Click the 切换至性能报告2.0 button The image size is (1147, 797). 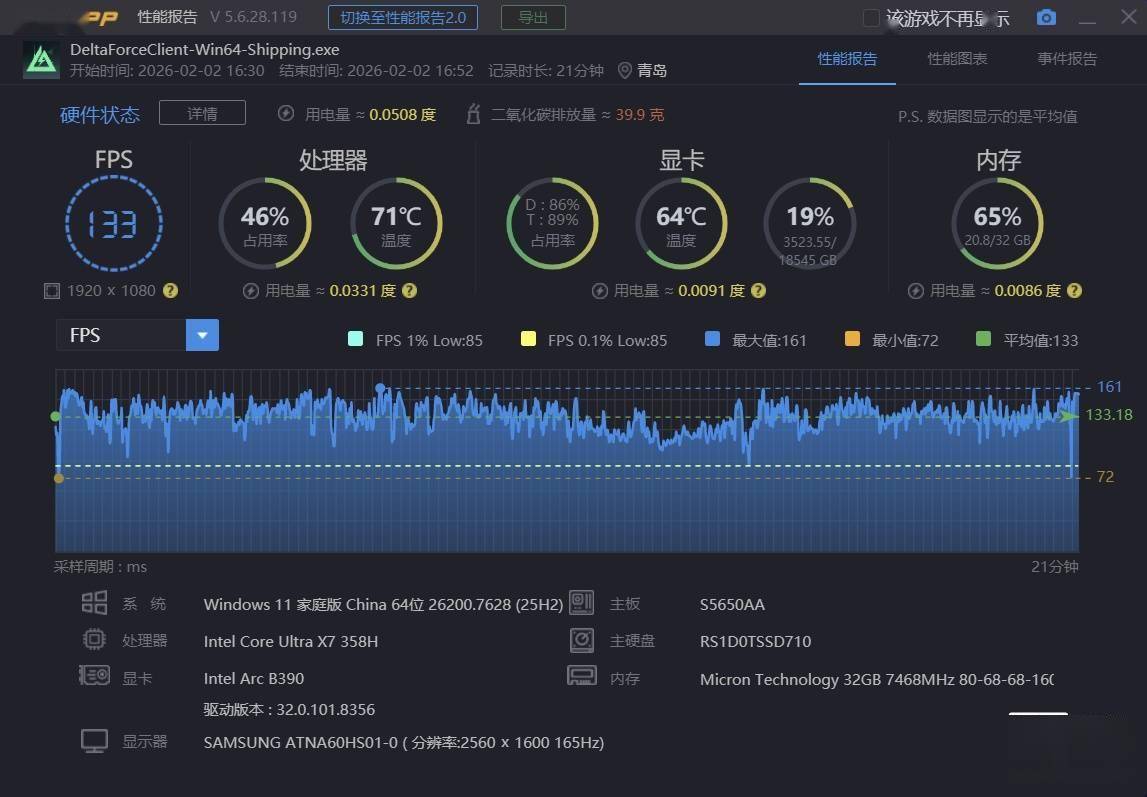pyautogui.click(x=402, y=17)
